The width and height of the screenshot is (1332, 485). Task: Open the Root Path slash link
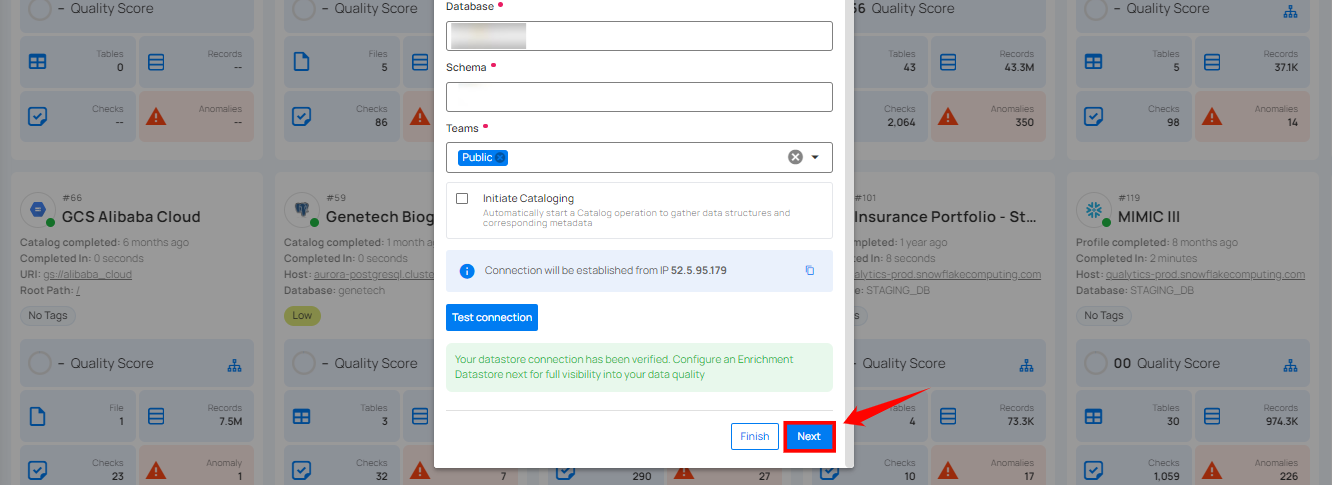(x=78, y=290)
